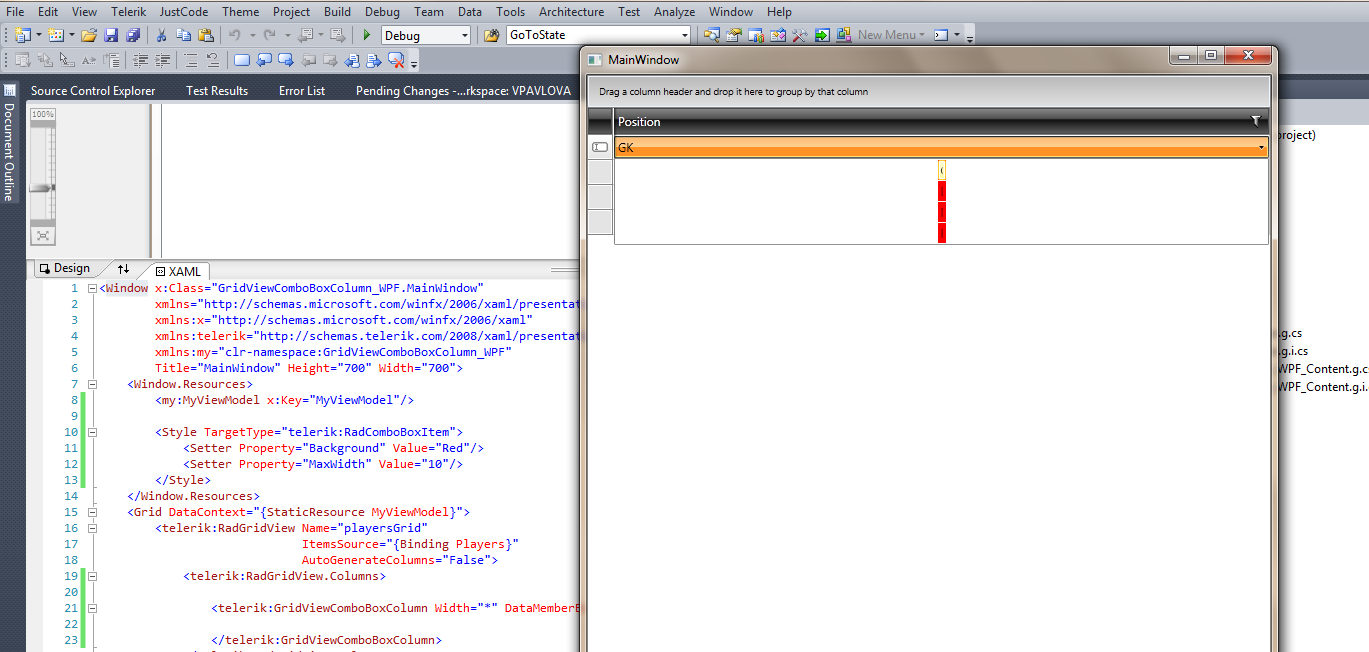Save the current file with the floppy icon
Screen dimensions: 1369x652
[111, 35]
